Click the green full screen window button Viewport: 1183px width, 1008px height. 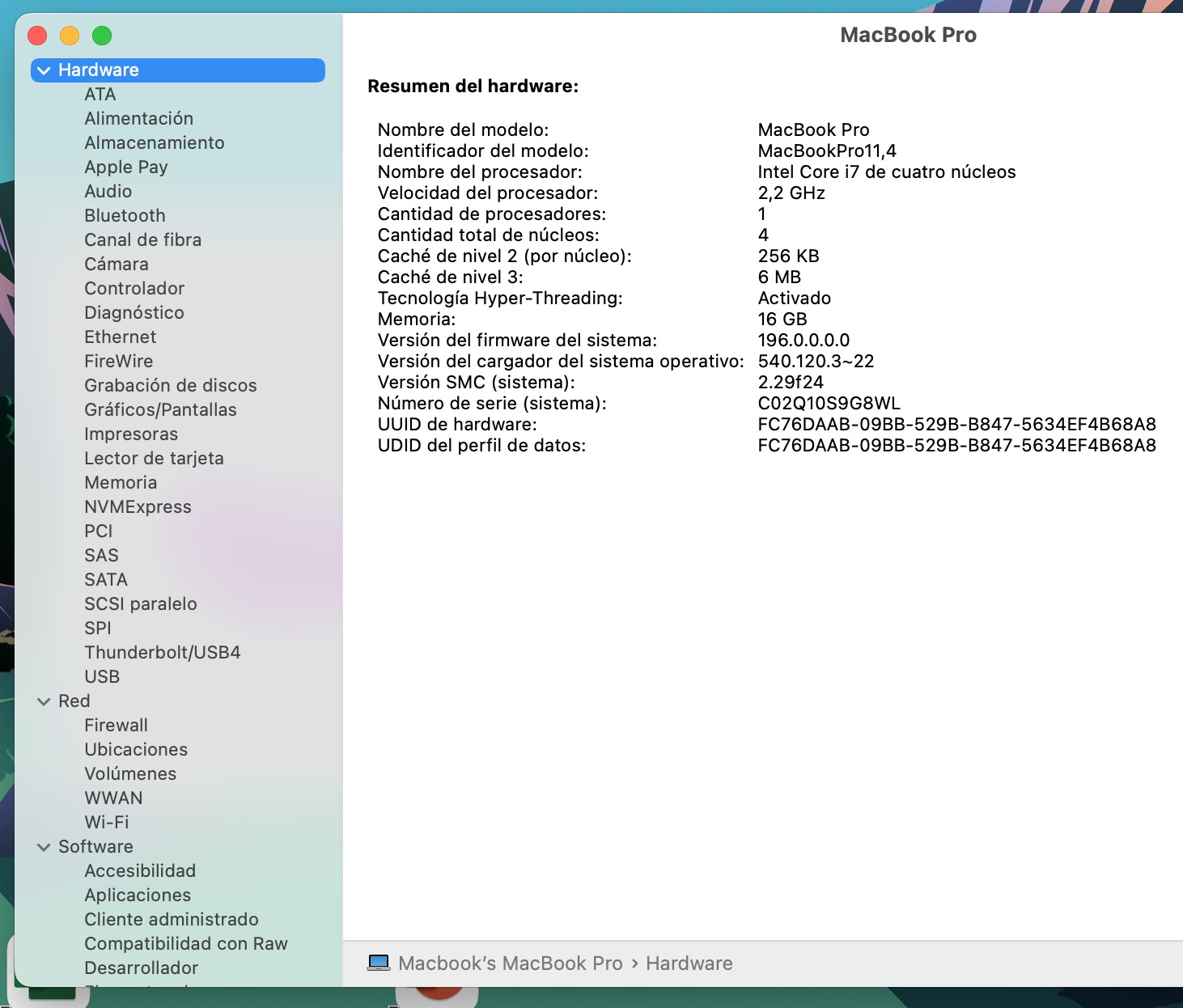(x=102, y=36)
